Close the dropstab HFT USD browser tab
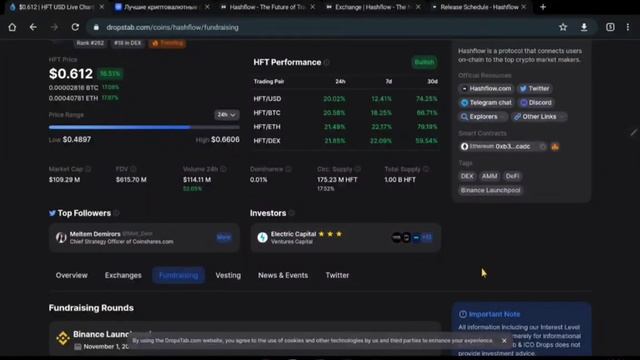640x360 pixels. point(102,7)
